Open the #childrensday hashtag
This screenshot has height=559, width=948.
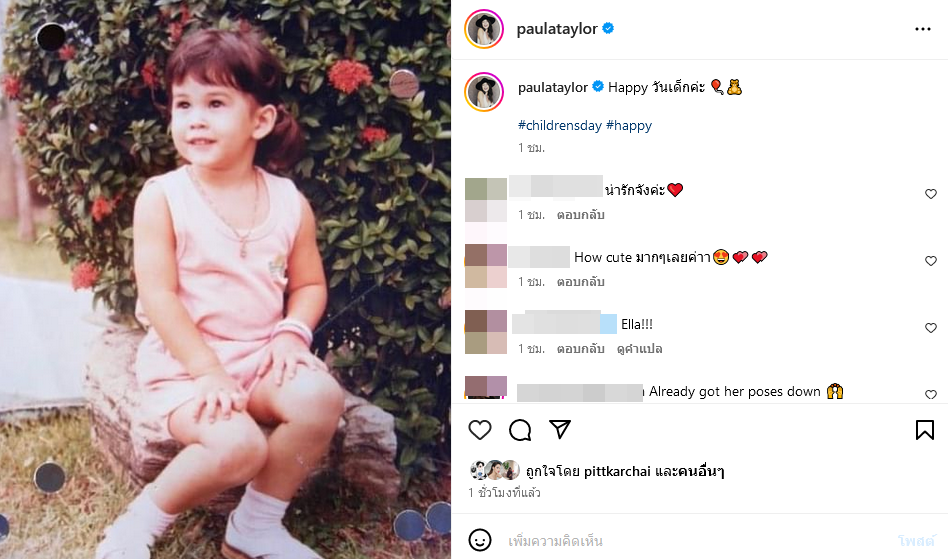[x=560, y=125]
